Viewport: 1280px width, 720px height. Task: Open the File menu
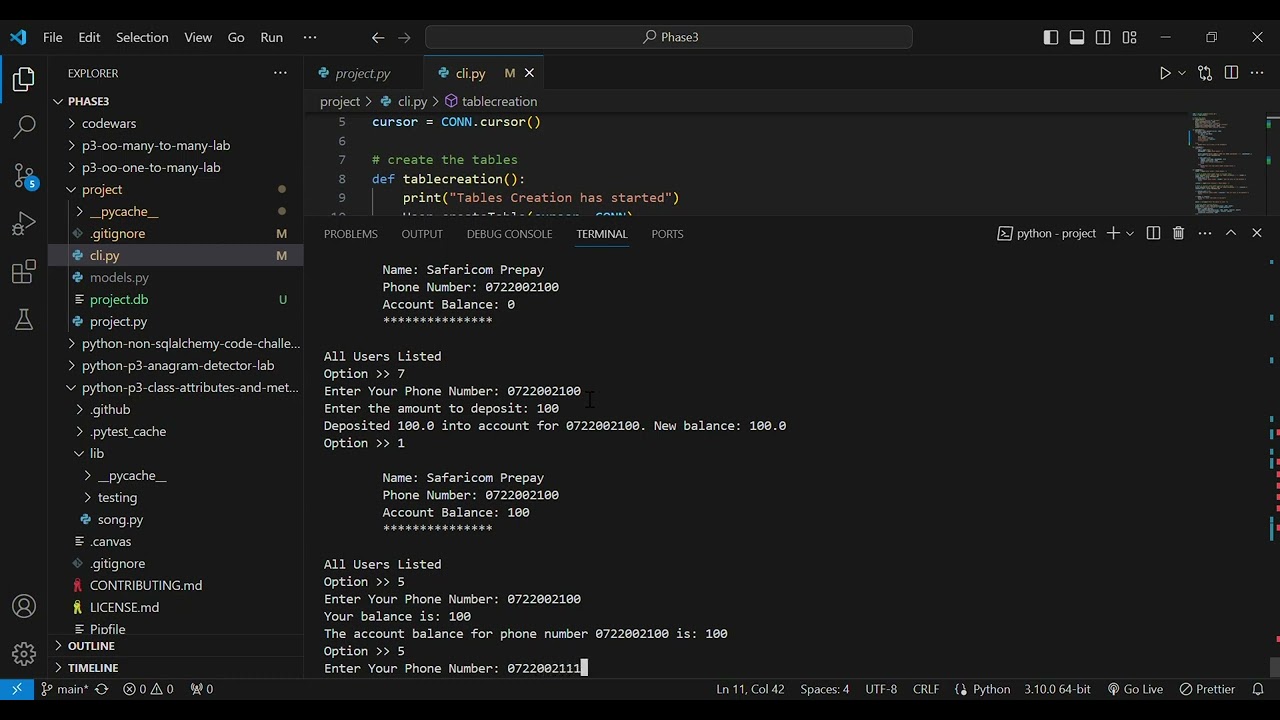tap(52, 37)
